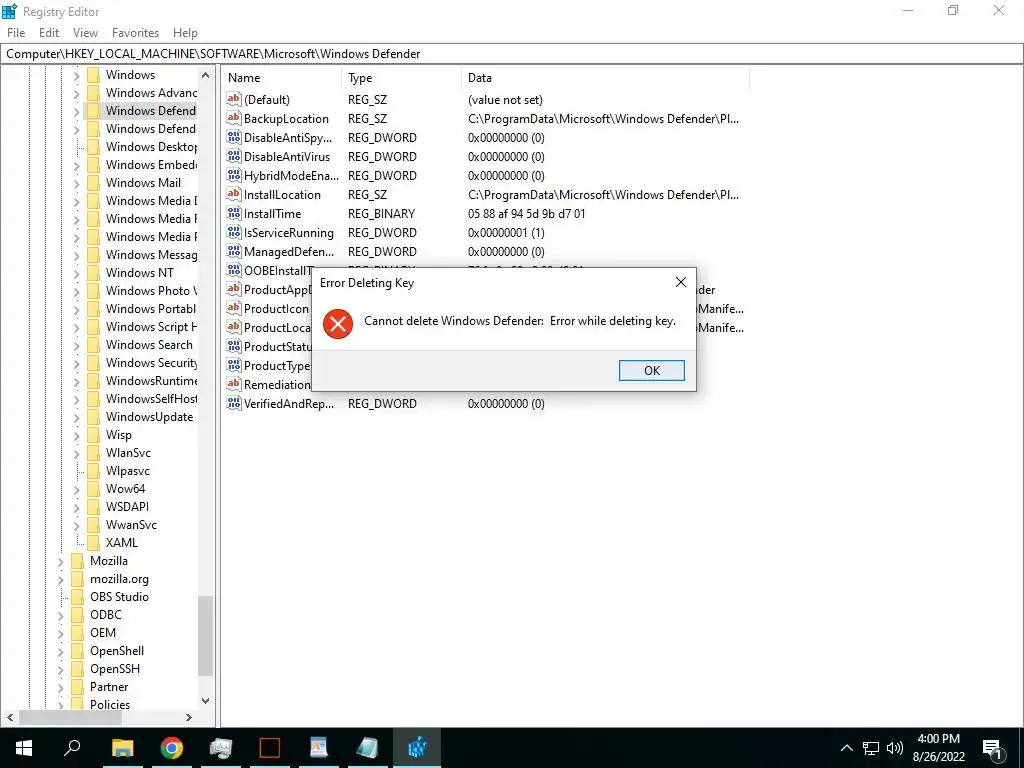Click the tree vertical scrollbar thumb

pyautogui.click(x=206, y=636)
